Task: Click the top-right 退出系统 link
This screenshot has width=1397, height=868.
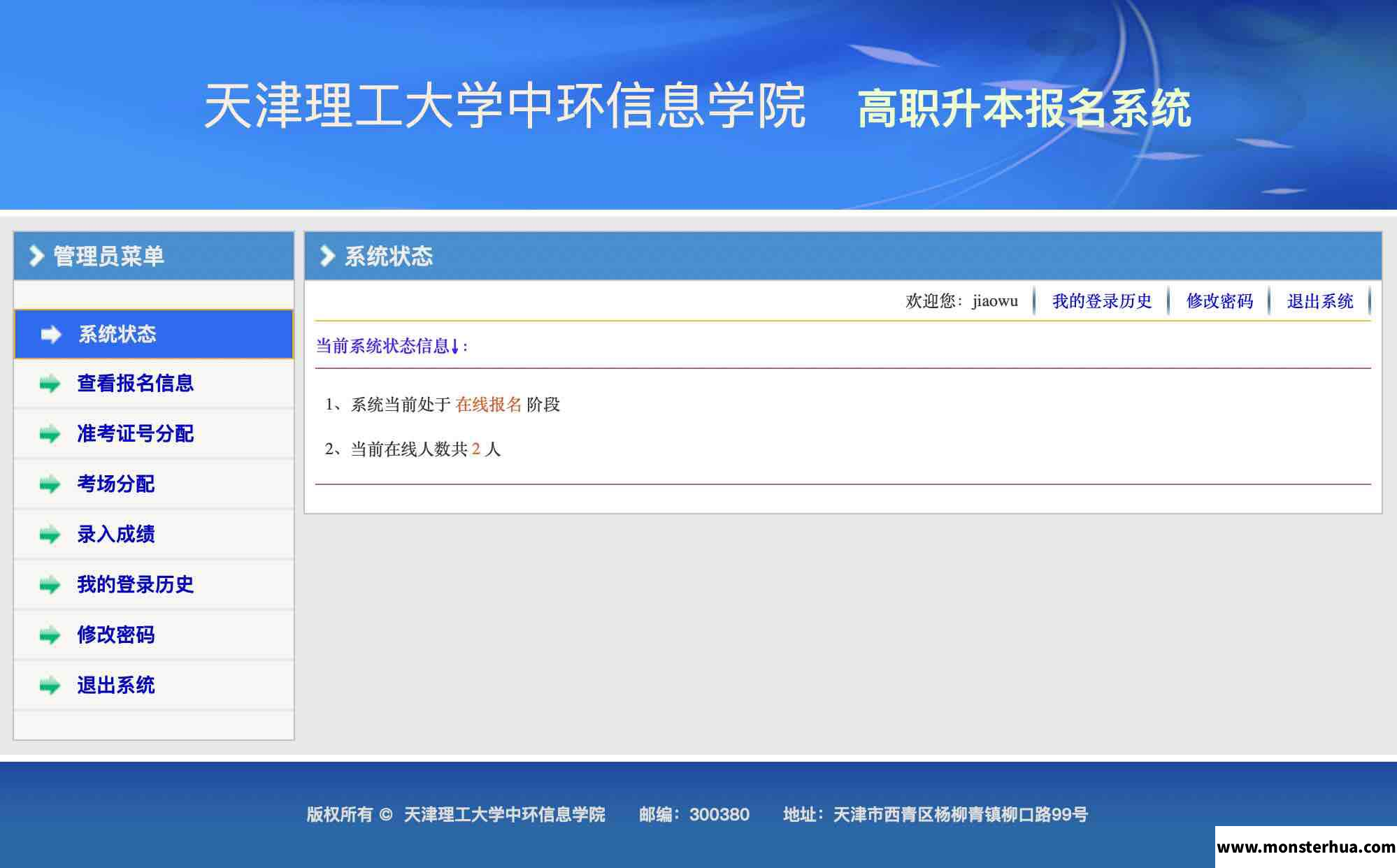Action: pos(1320,301)
